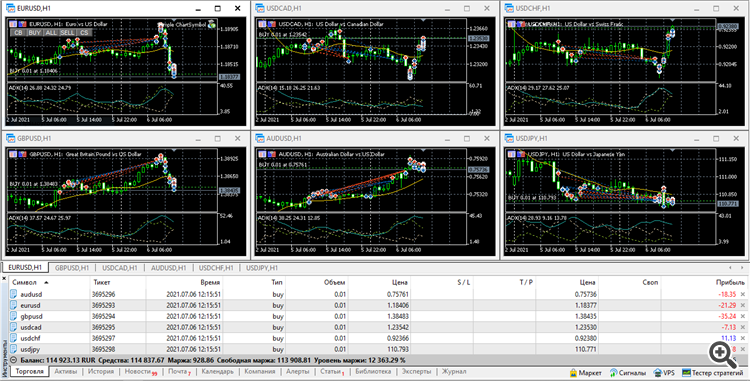The width and height of the screenshot is (750, 381).
Task: Click the chart shift marker on GBPUSD chart
Action: 174,151
